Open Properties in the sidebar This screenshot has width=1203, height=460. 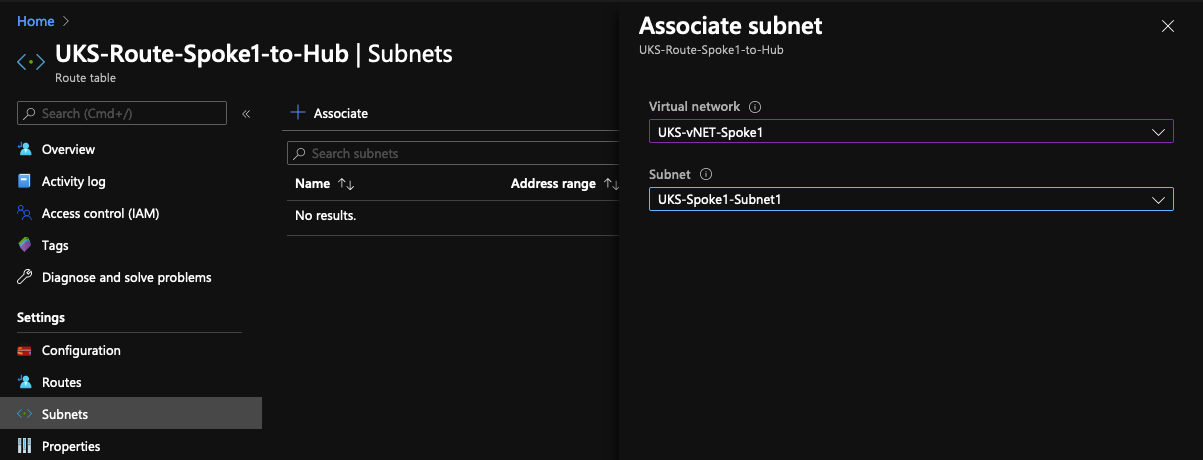pyautogui.click(x=71, y=446)
